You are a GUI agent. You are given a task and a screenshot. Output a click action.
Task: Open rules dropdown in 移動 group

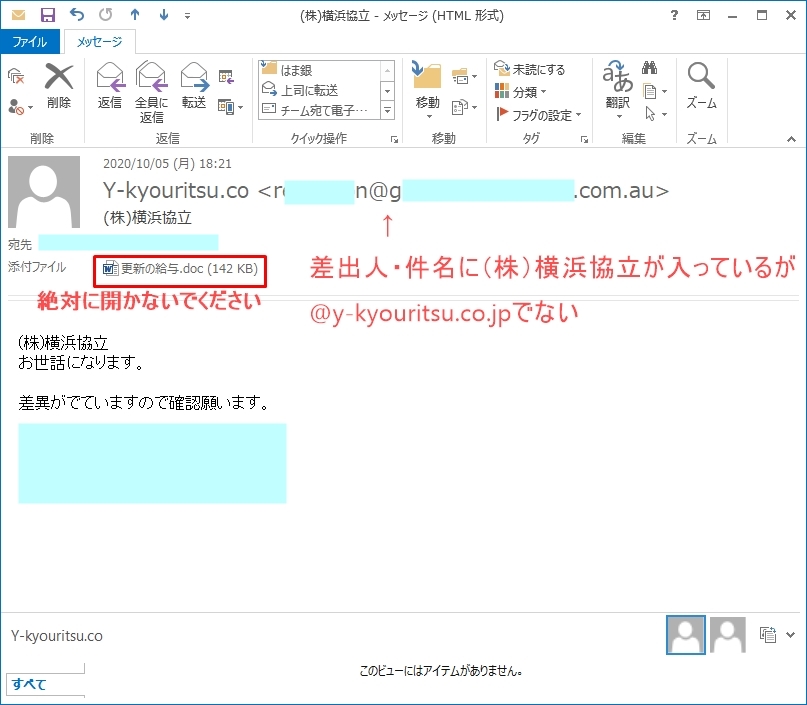click(464, 77)
